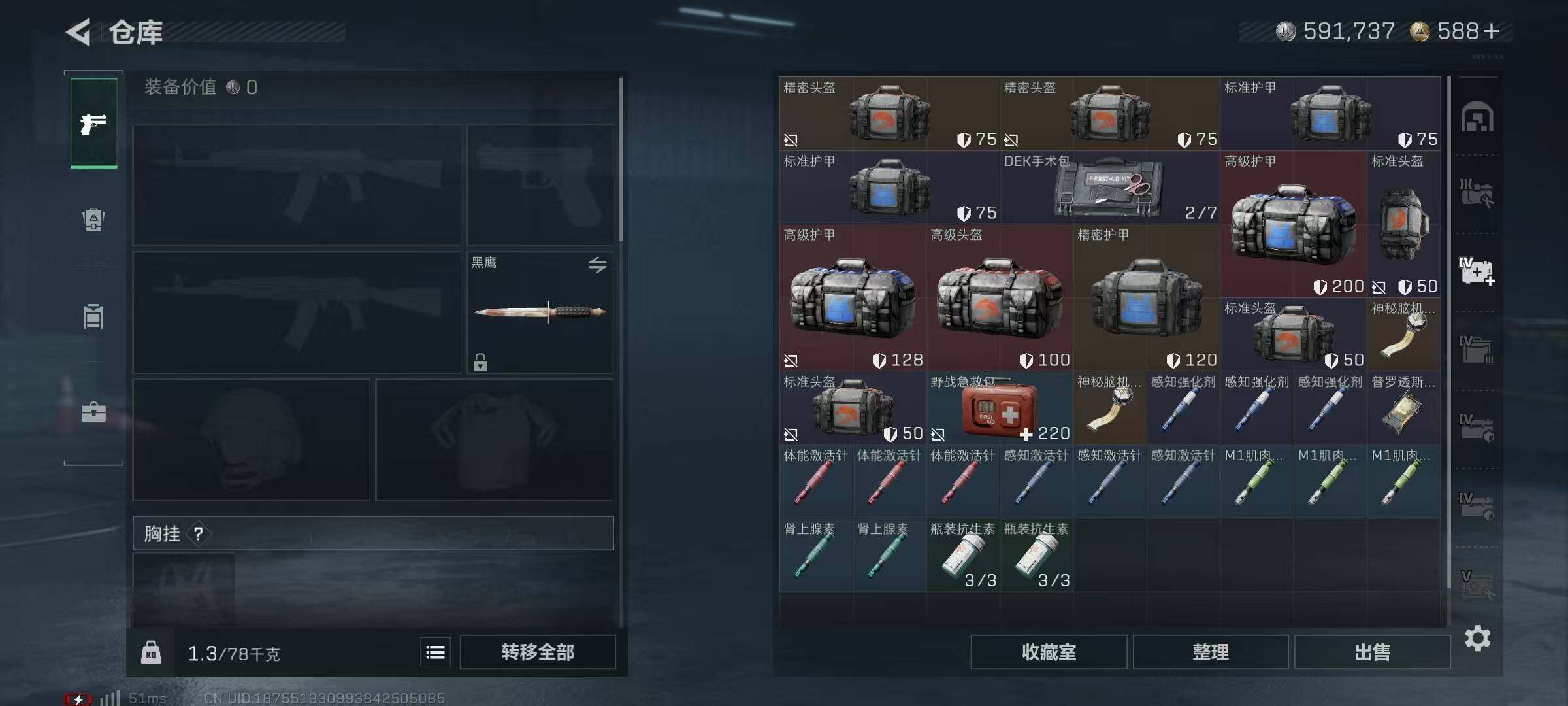Select the level V storage box icon
Screen dimensions: 1568x706
pyautogui.click(x=1477, y=584)
